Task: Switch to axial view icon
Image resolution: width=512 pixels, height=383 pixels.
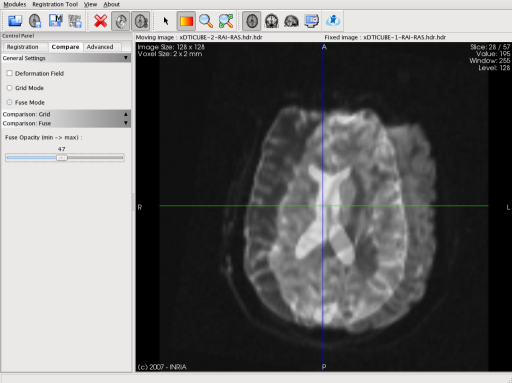Action: pyautogui.click(x=252, y=21)
